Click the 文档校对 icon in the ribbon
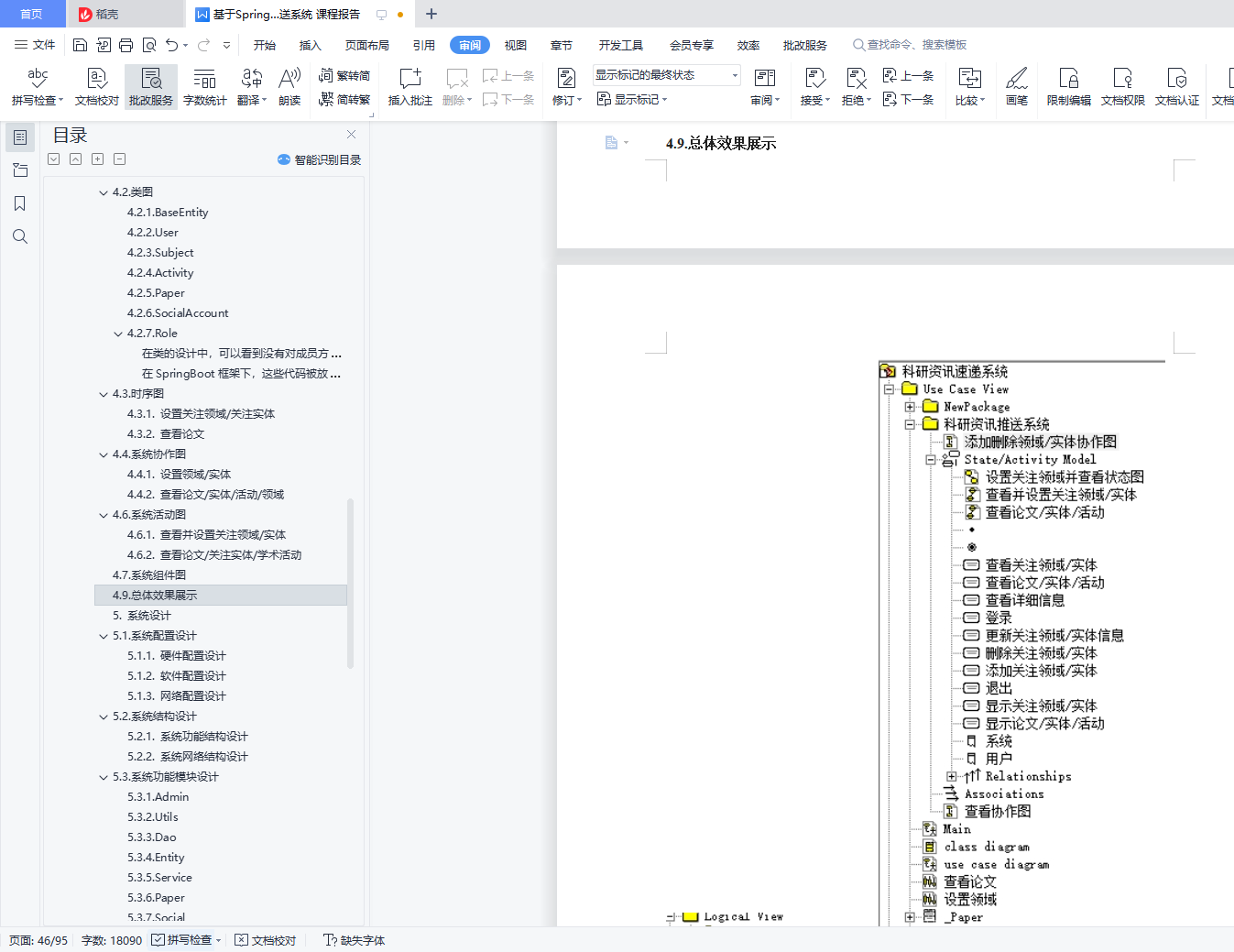 click(97, 87)
